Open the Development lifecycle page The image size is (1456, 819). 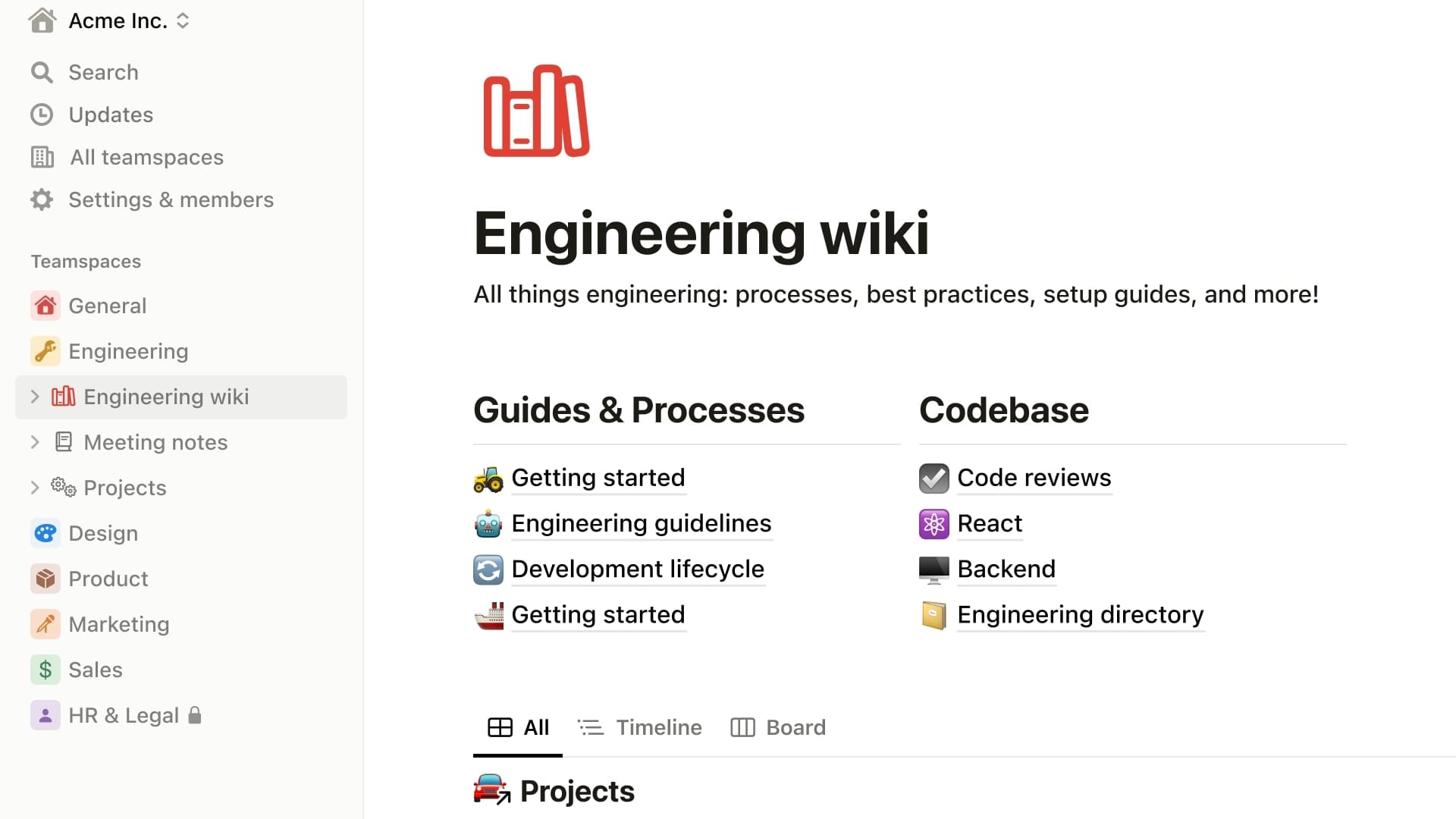coord(637,569)
